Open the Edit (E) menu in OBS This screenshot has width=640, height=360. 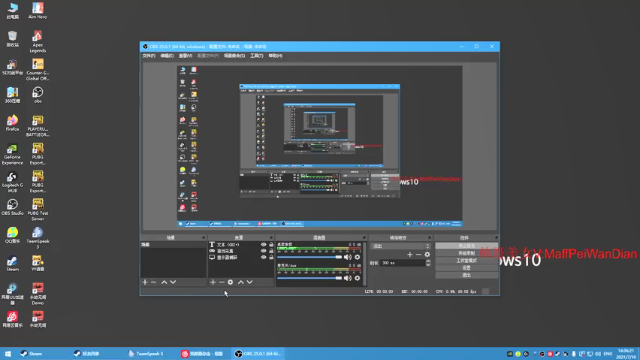[x=167, y=56]
